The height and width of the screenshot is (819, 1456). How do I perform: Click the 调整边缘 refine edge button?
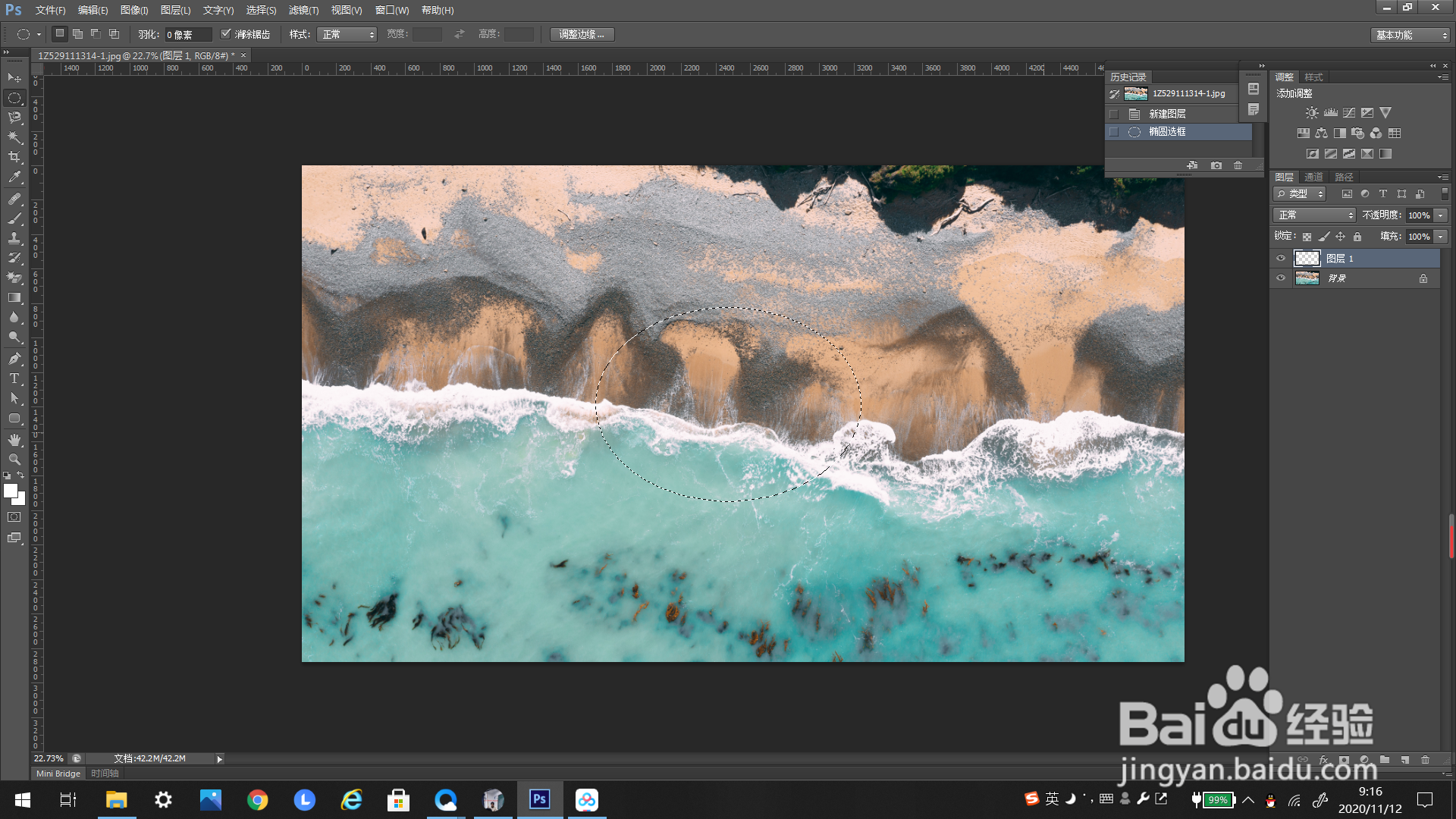coord(582,35)
